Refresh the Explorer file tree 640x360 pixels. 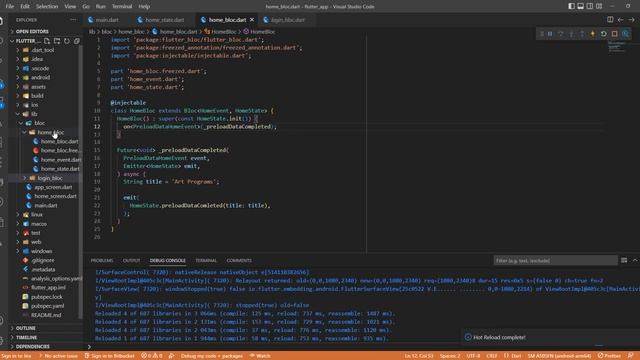click(x=67, y=41)
